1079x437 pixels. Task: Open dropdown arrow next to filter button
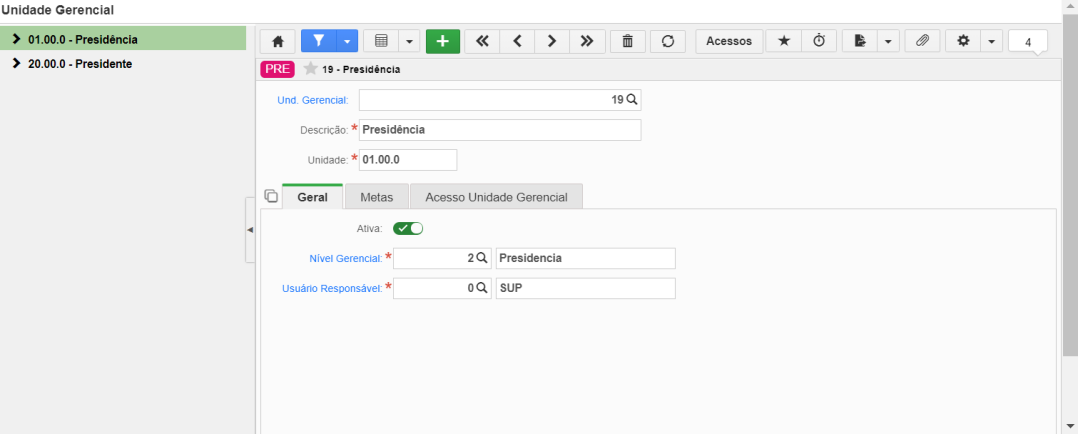(347, 41)
